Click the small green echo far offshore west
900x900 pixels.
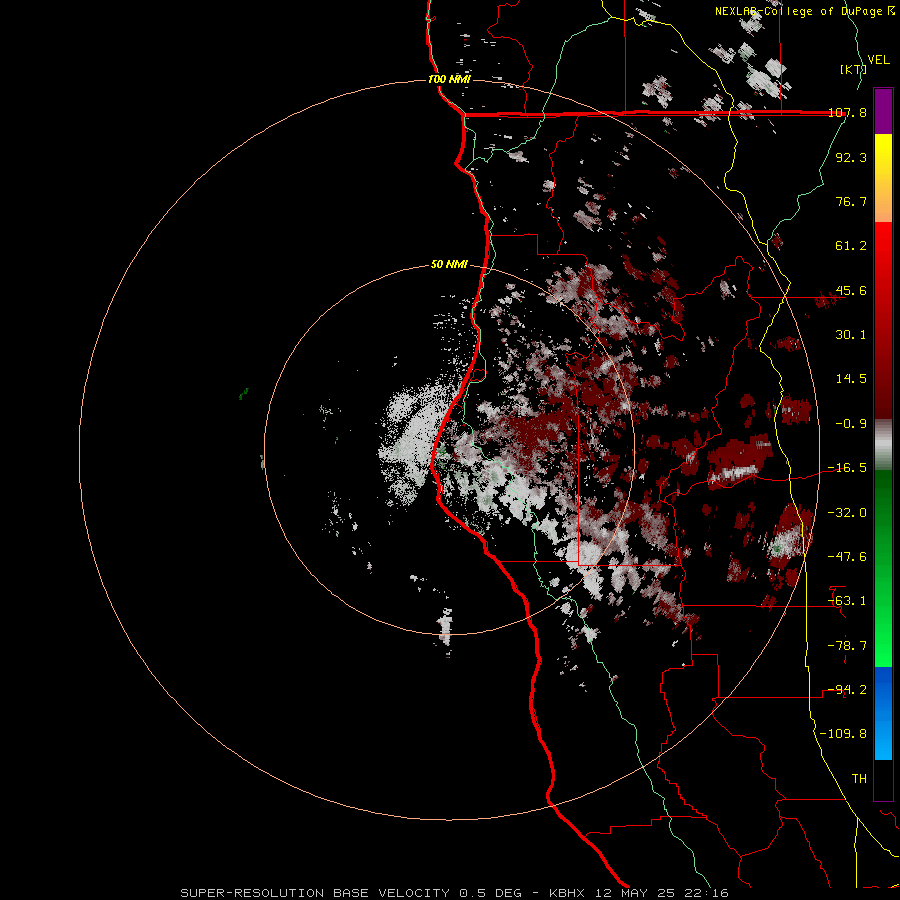[x=243, y=394]
